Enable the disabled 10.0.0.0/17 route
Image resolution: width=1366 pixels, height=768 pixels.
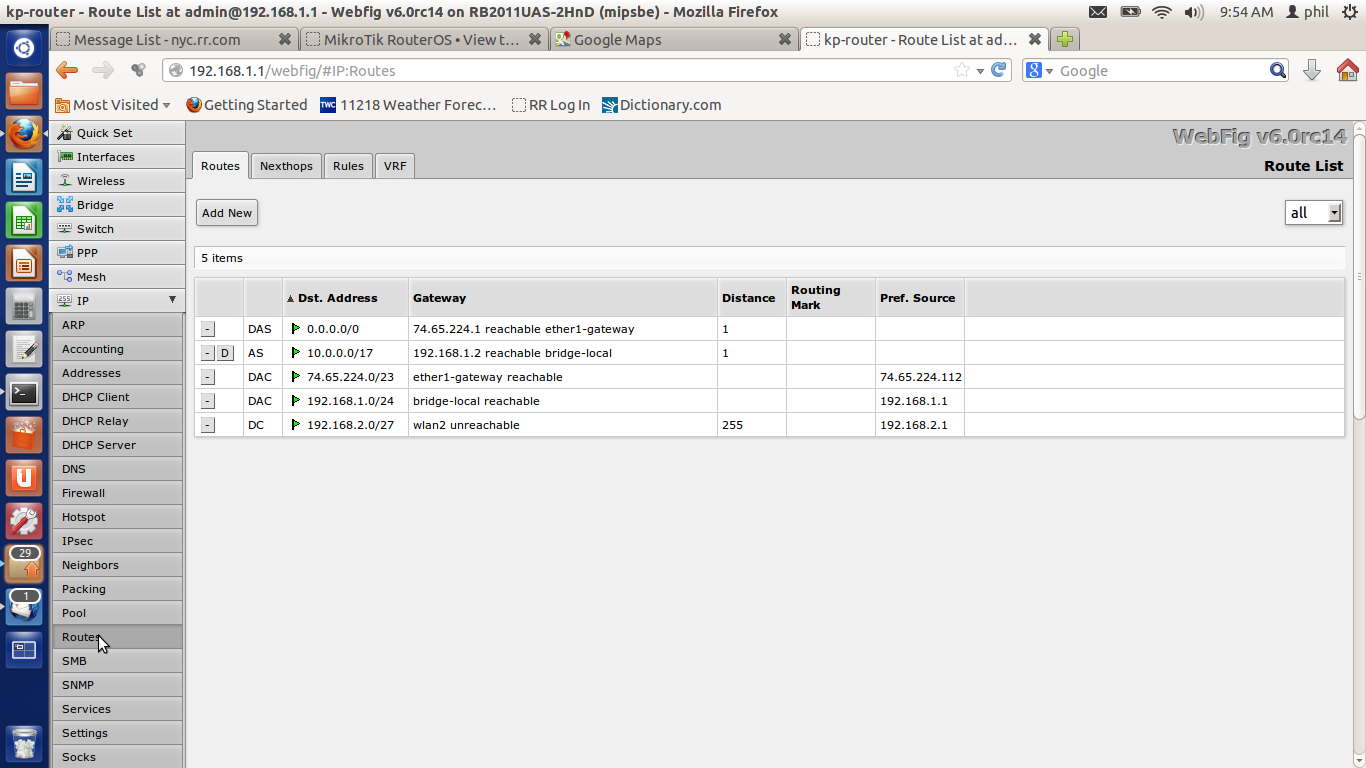224,352
